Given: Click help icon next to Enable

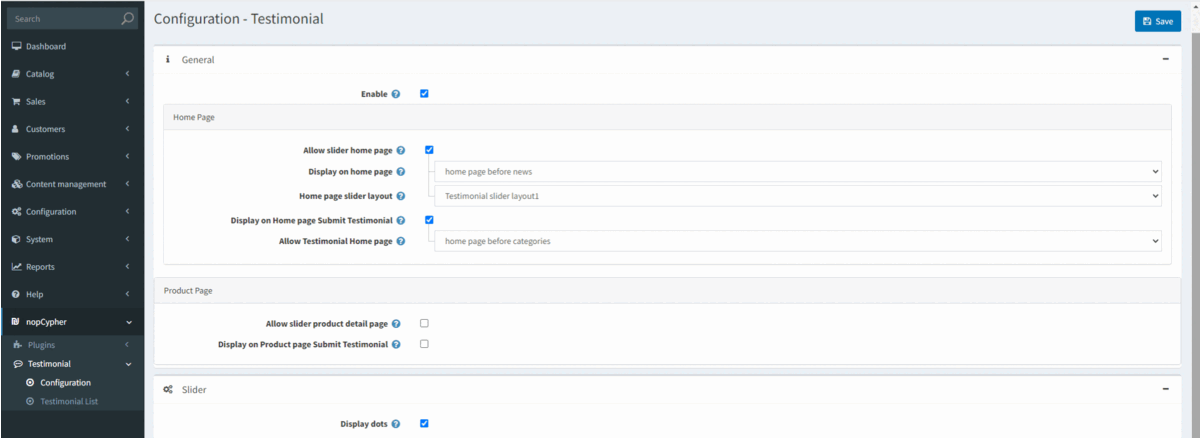Looking at the screenshot, I should click(396, 94).
